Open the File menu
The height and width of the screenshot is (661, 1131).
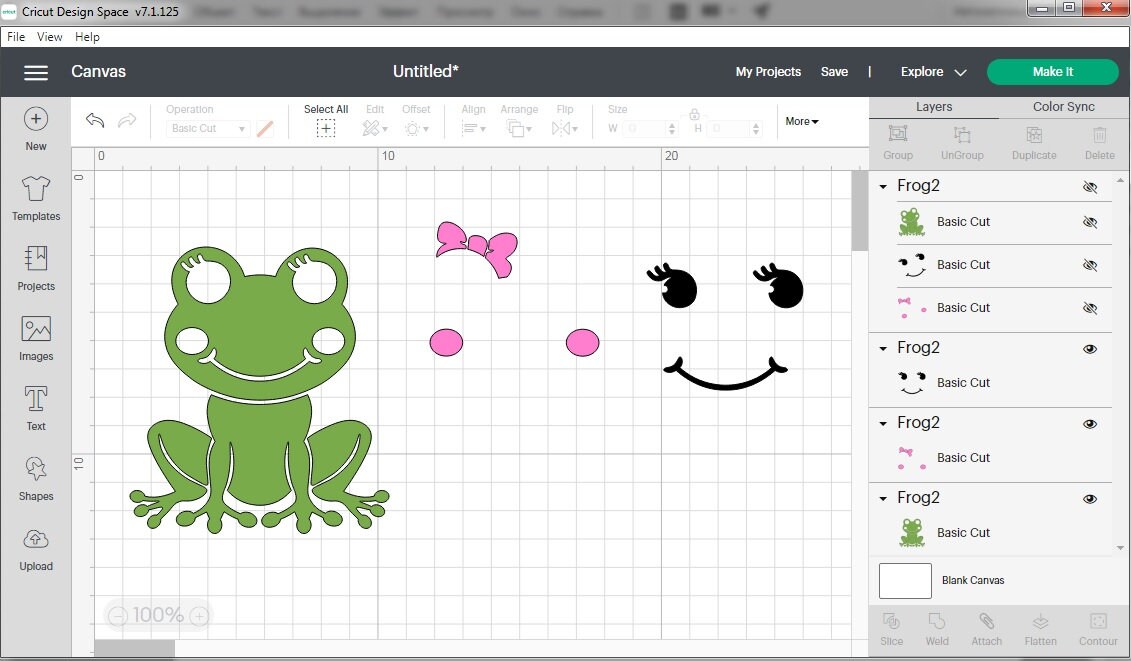tap(16, 37)
